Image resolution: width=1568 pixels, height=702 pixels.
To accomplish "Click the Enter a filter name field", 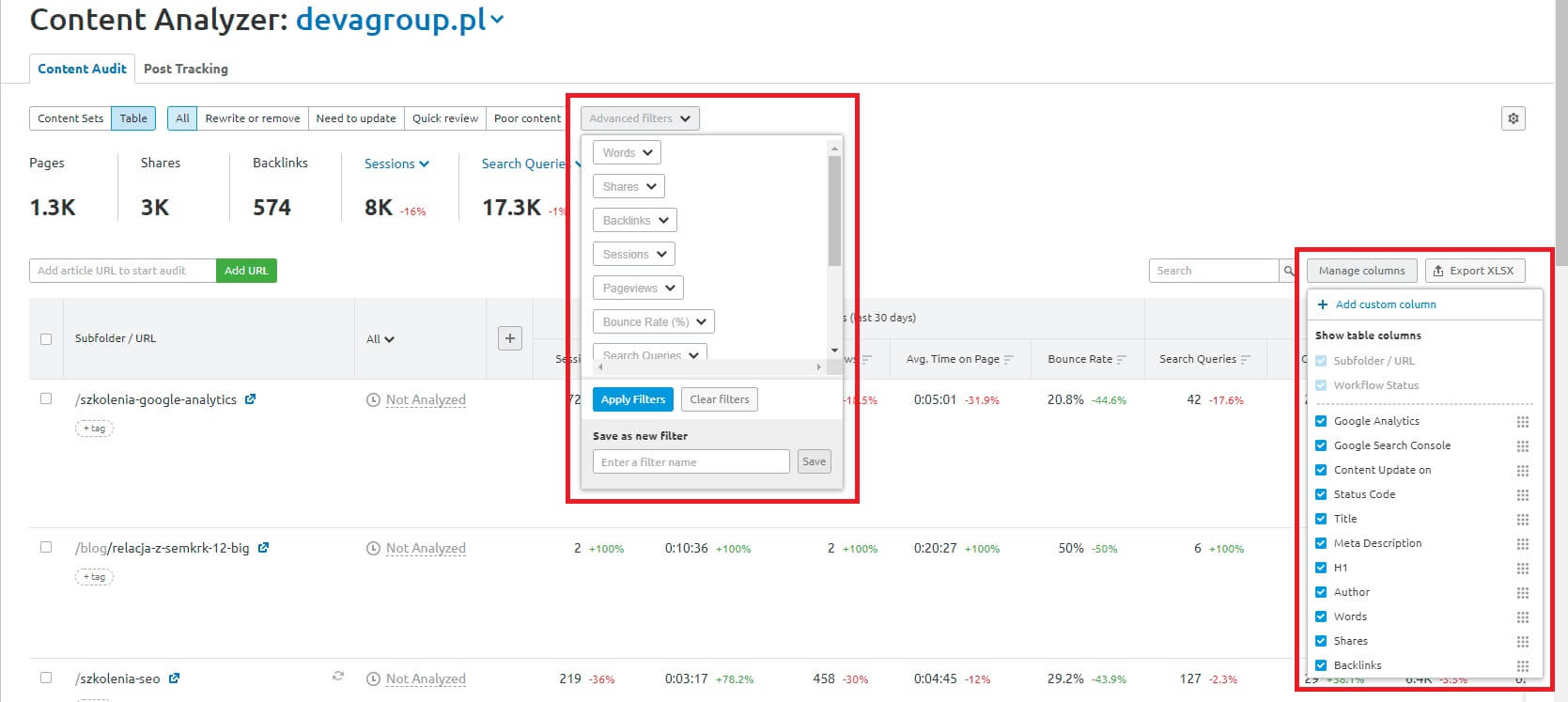I will [x=691, y=462].
